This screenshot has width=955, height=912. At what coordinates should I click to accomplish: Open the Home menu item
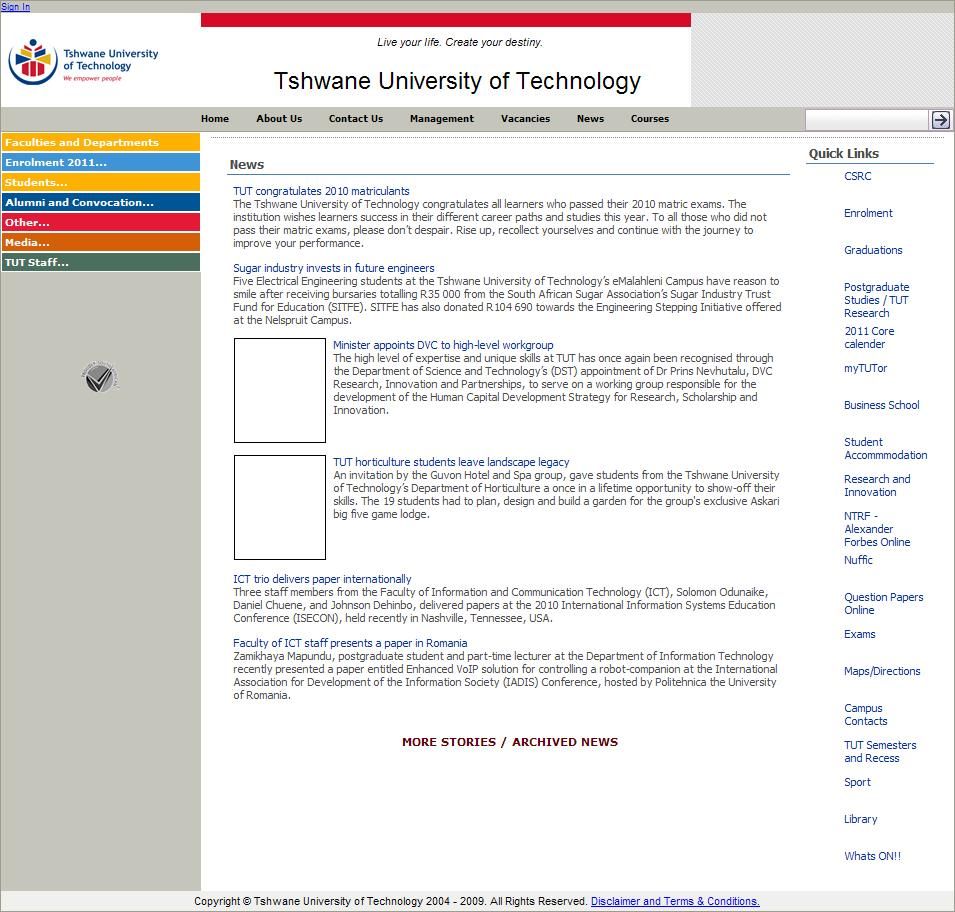pos(215,119)
